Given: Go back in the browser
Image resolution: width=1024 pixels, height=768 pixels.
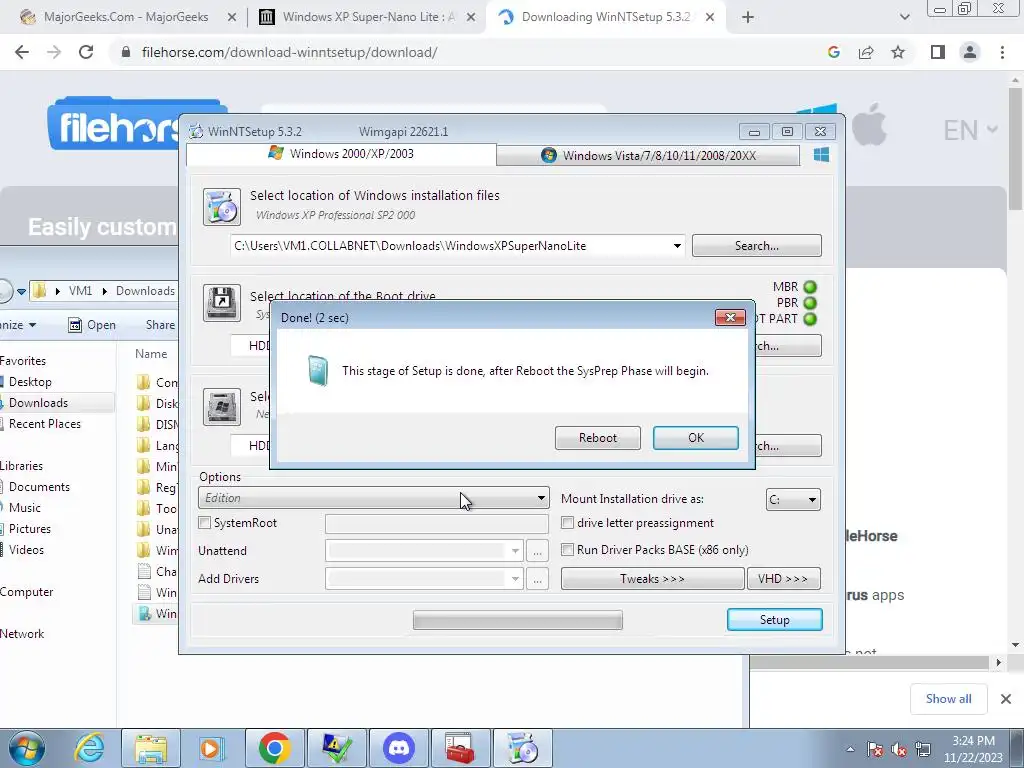Looking at the screenshot, I should pos(22,52).
